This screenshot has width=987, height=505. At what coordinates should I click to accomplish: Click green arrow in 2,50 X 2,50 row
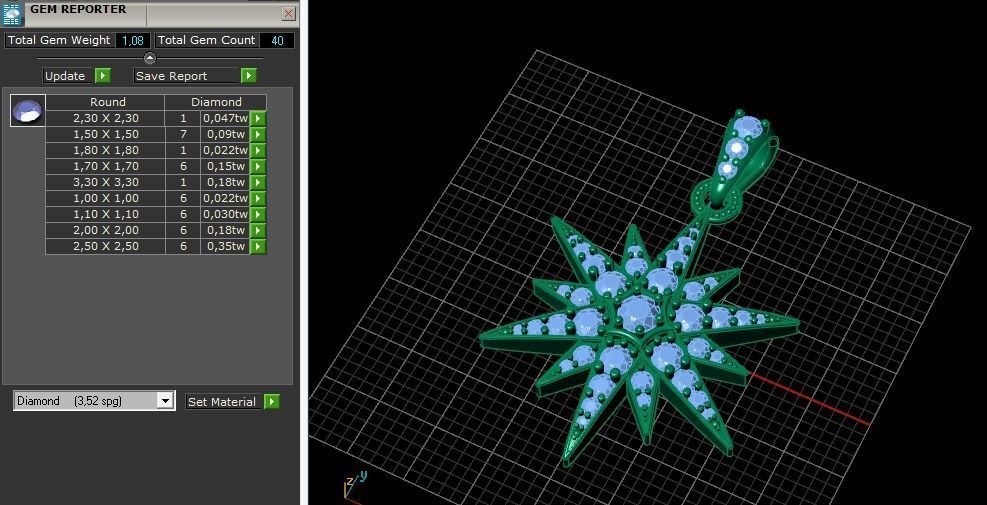pos(258,246)
